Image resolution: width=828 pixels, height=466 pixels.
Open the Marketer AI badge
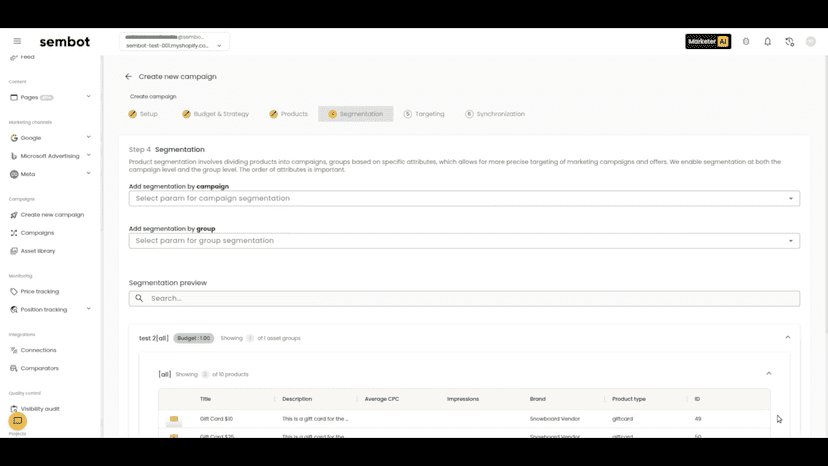(x=708, y=41)
